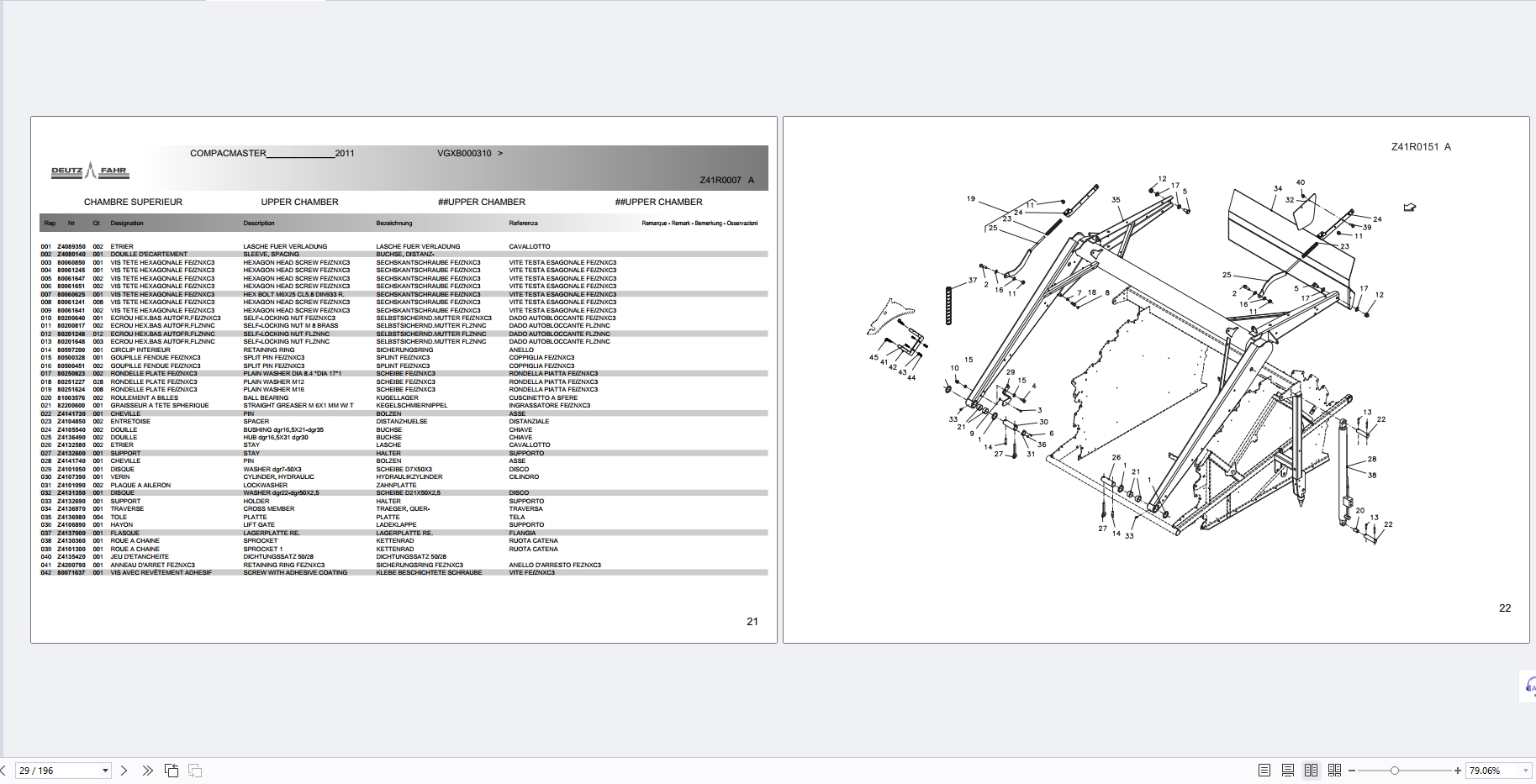Image resolution: width=1536 pixels, height=784 pixels.
Task: Click the zoom slider handle
Action: tap(1395, 771)
